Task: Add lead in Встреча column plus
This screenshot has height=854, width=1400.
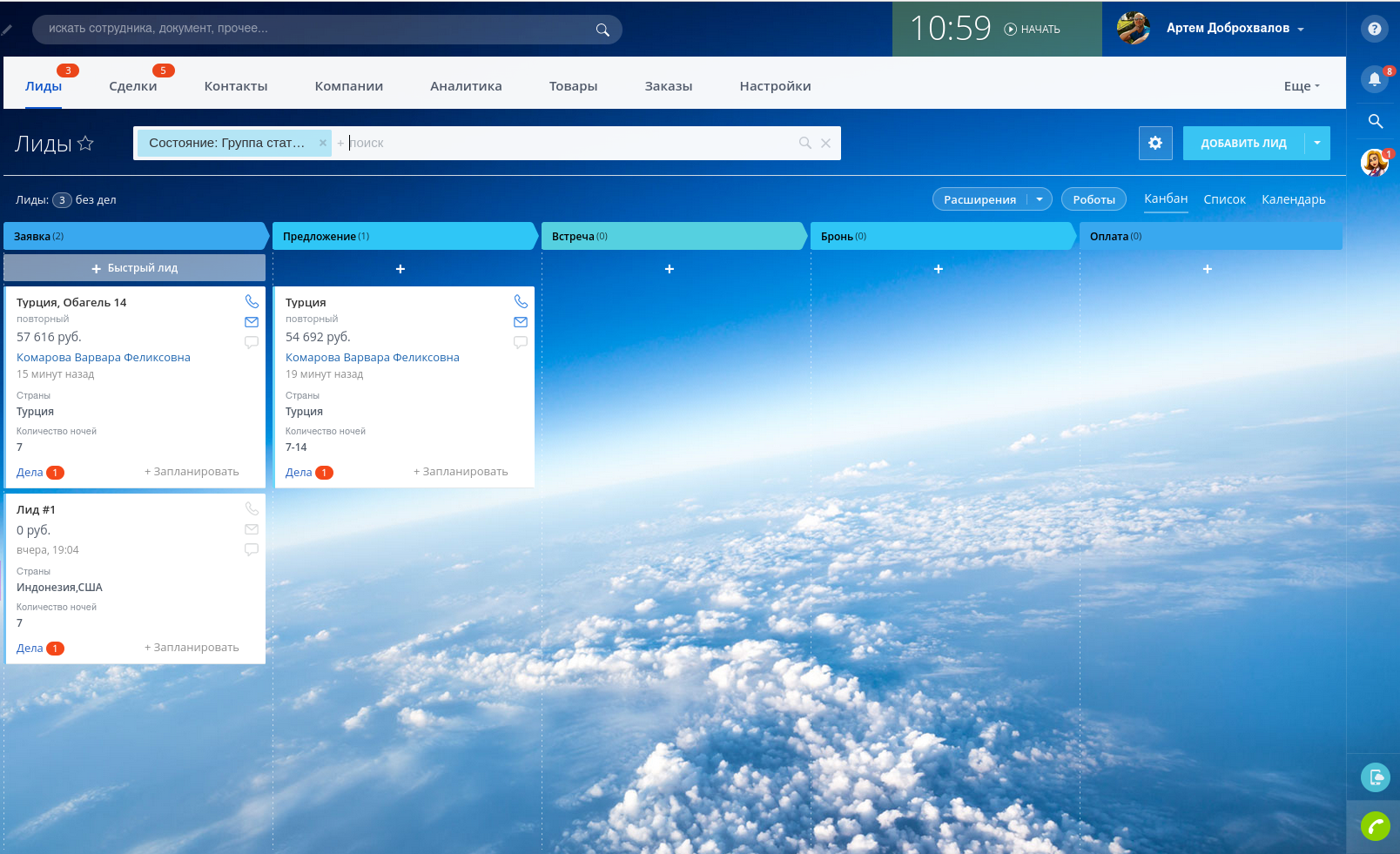Action: (670, 269)
